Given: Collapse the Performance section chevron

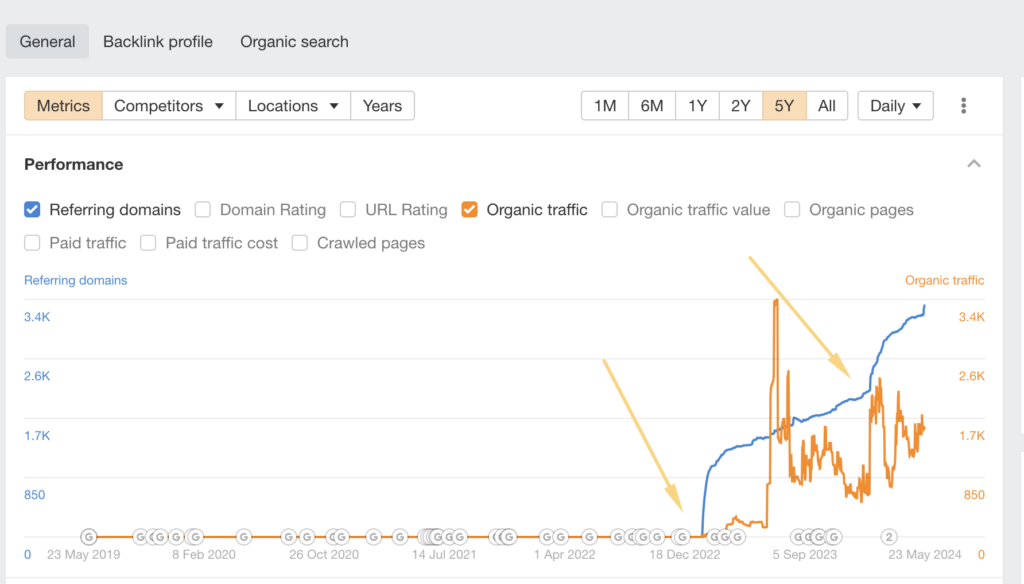Looking at the screenshot, I should coord(974,163).
